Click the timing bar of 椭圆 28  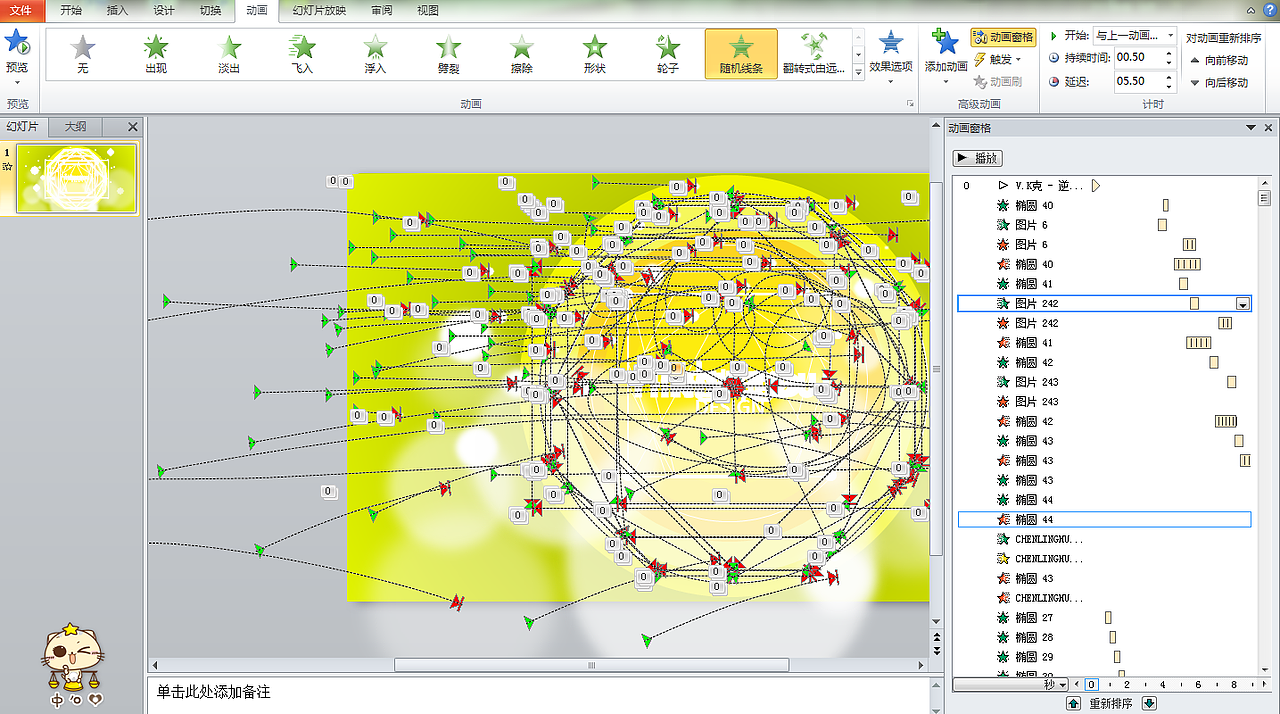click(1113, 637)
